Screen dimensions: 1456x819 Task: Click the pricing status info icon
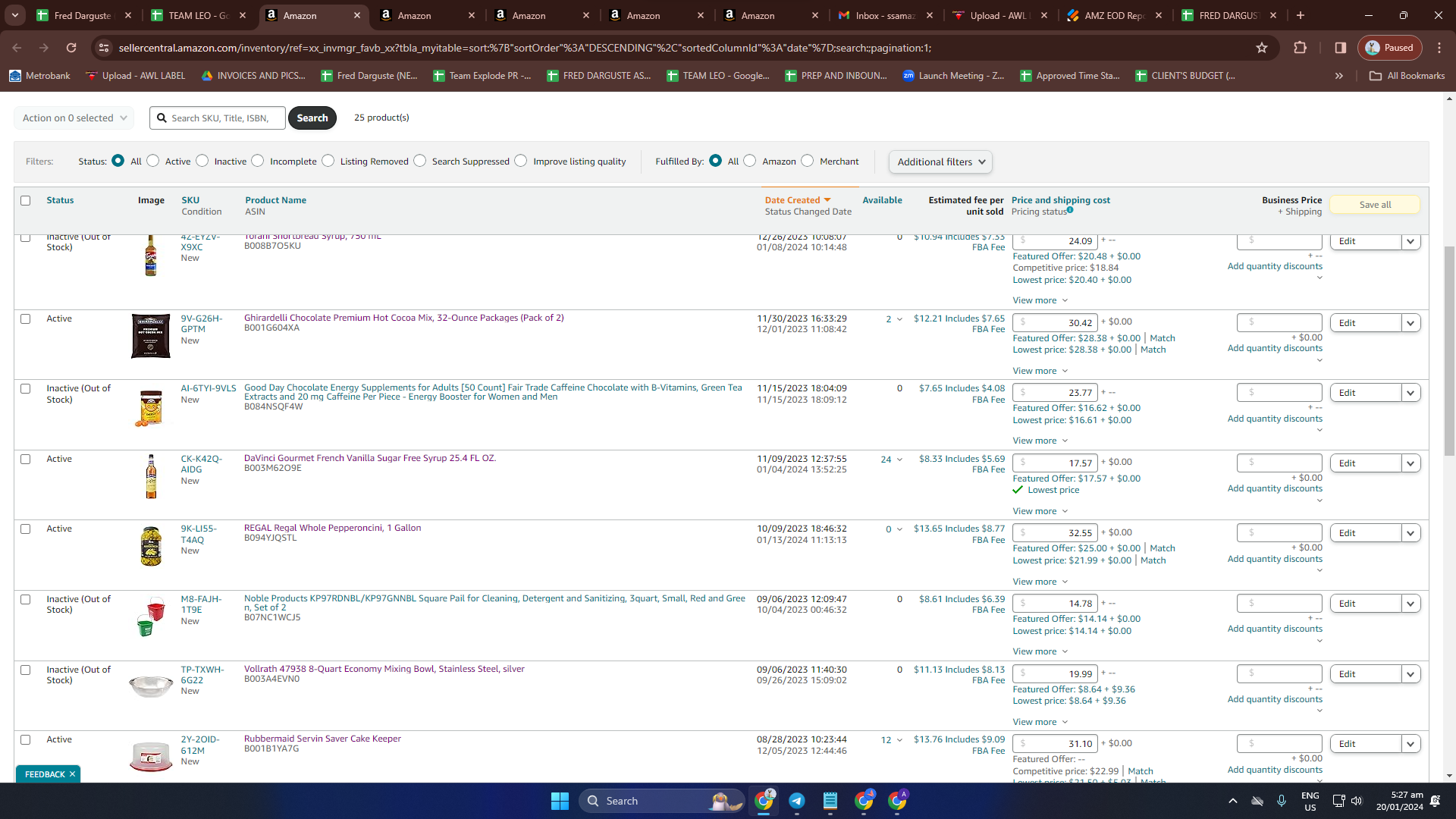tap(1070, 210)
